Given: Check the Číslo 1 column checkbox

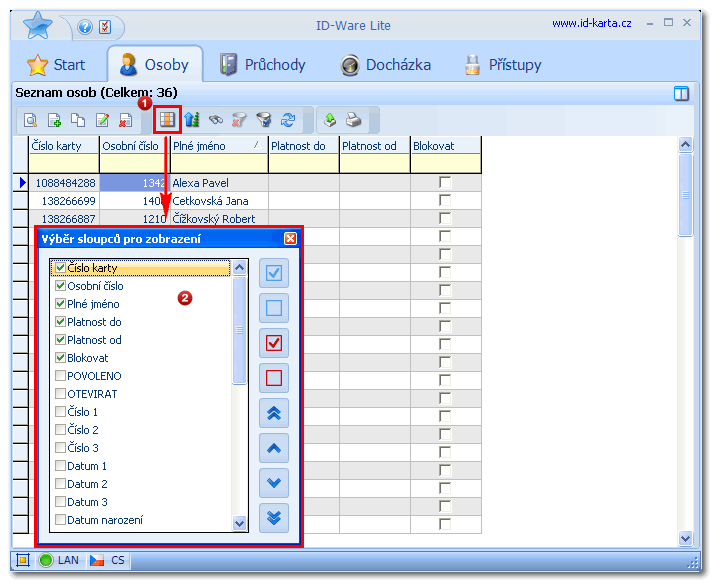Looking at the screenshot, I should (60, 412).
